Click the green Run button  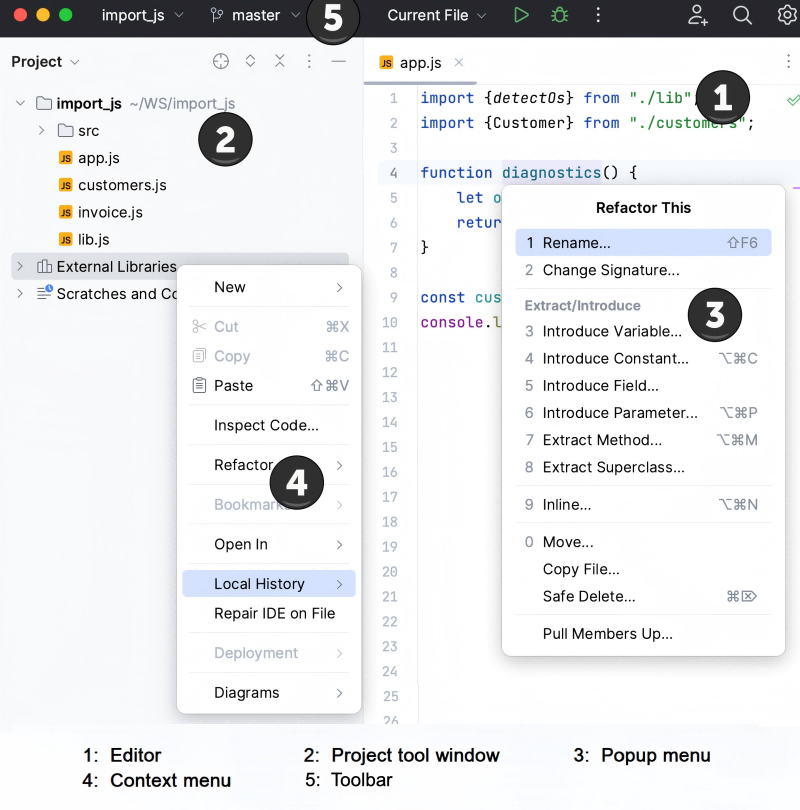[521, 15]
